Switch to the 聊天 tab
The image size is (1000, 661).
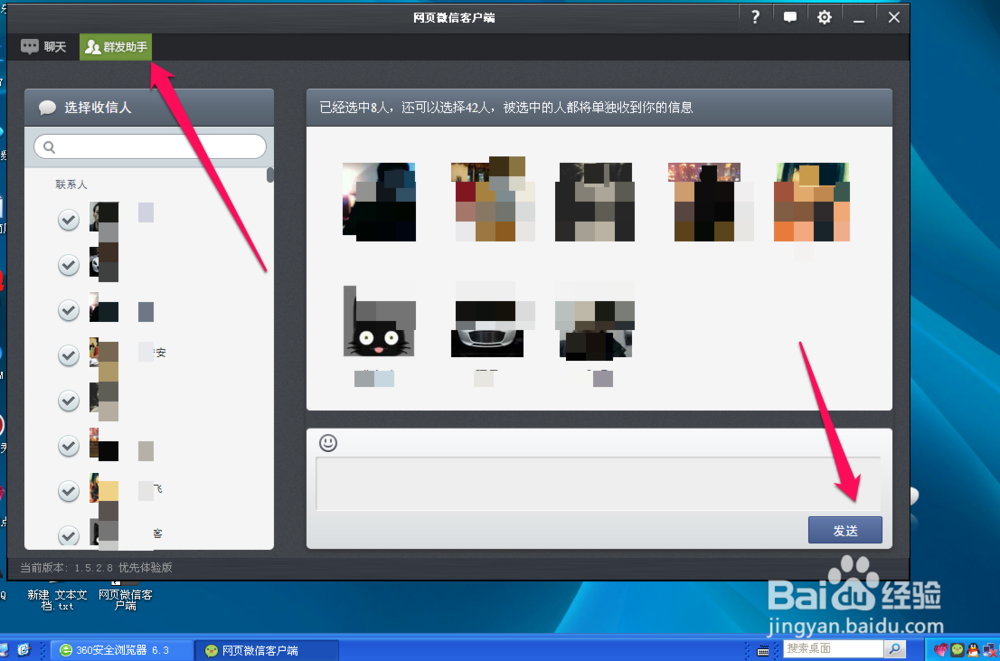[x=43, y=47]
